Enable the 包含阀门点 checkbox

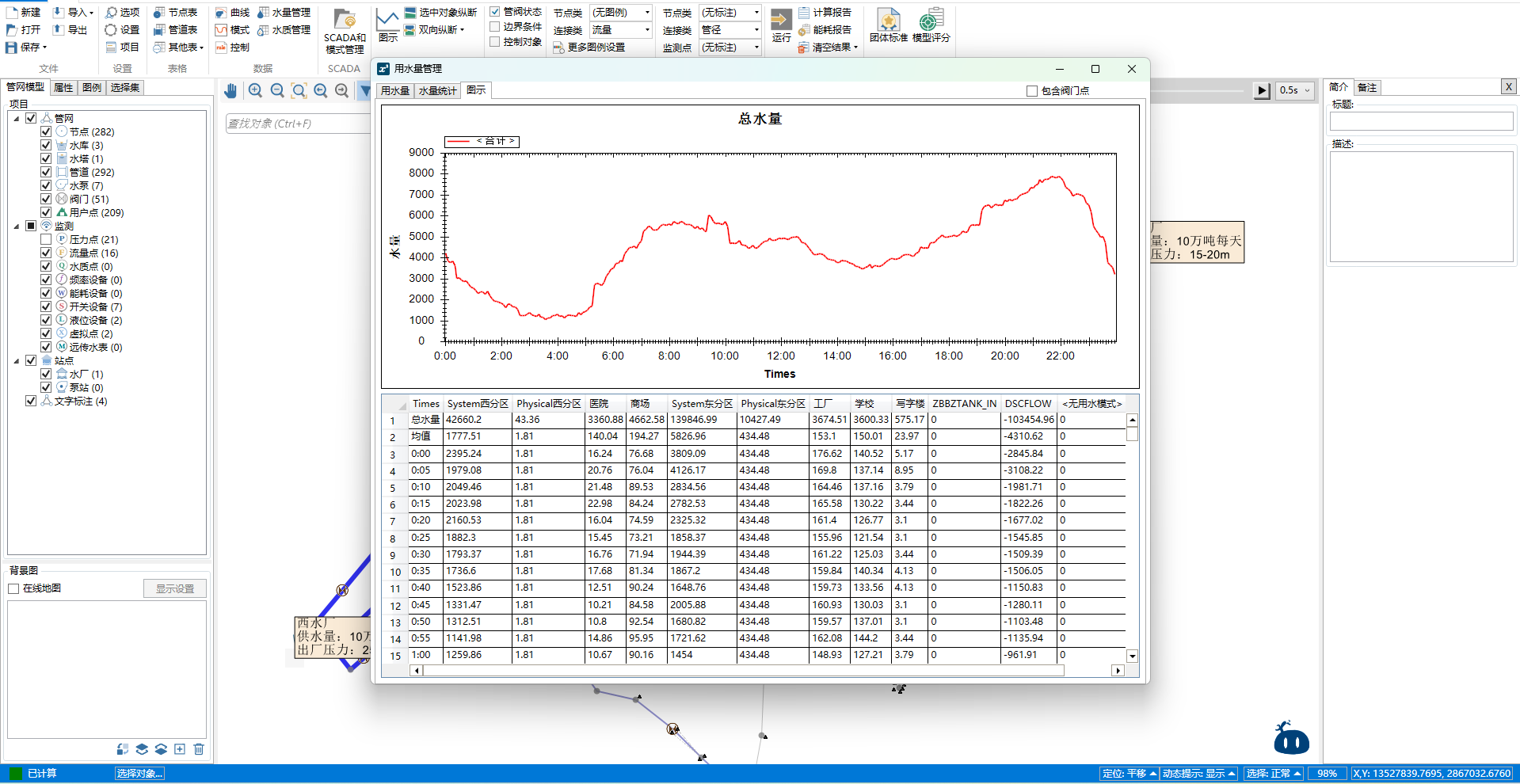click(x=1032, y=91)
